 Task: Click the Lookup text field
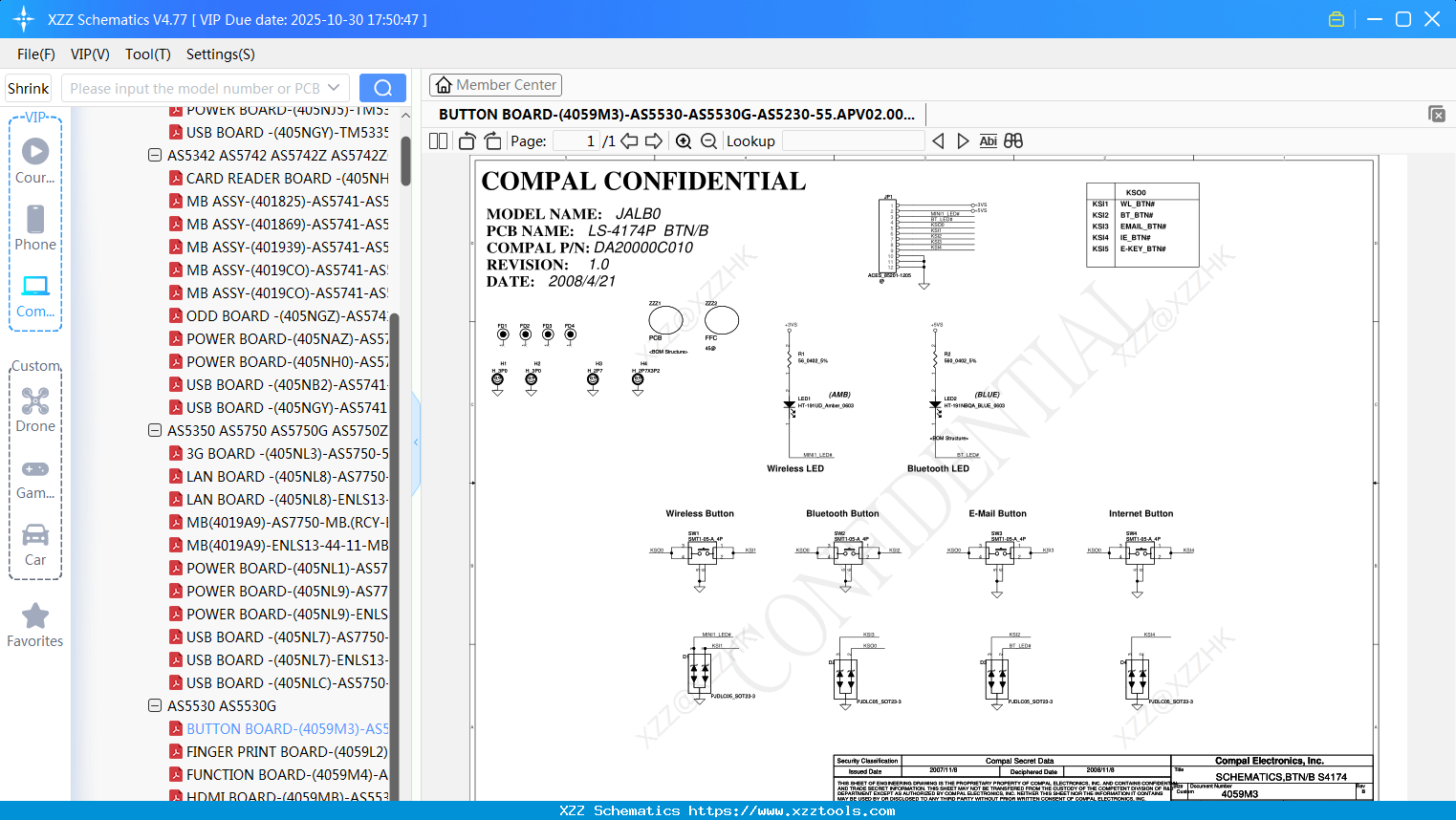[853, 140]
